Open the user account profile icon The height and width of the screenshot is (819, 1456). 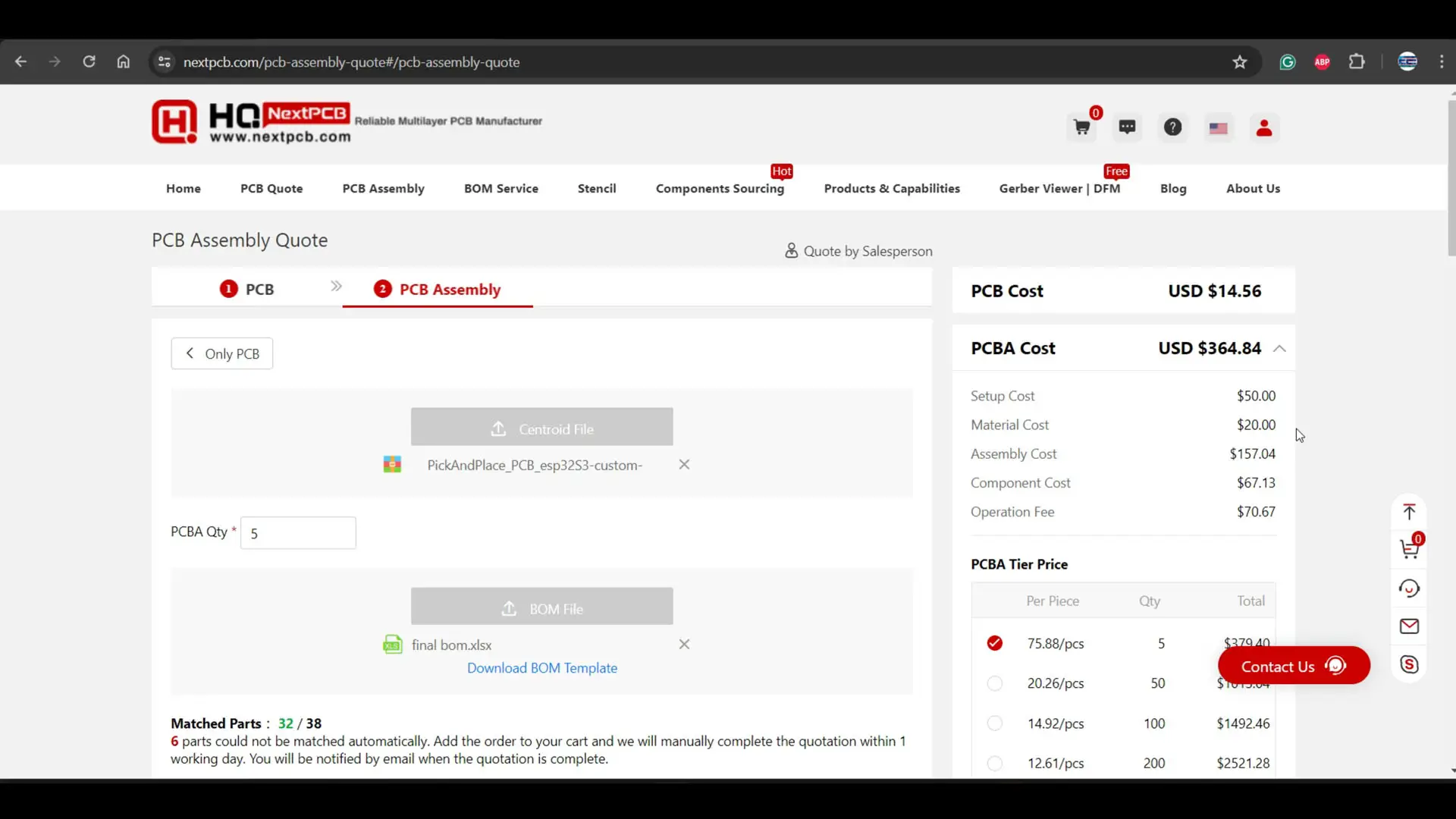pyautogui.click(x=1264, y=127)
